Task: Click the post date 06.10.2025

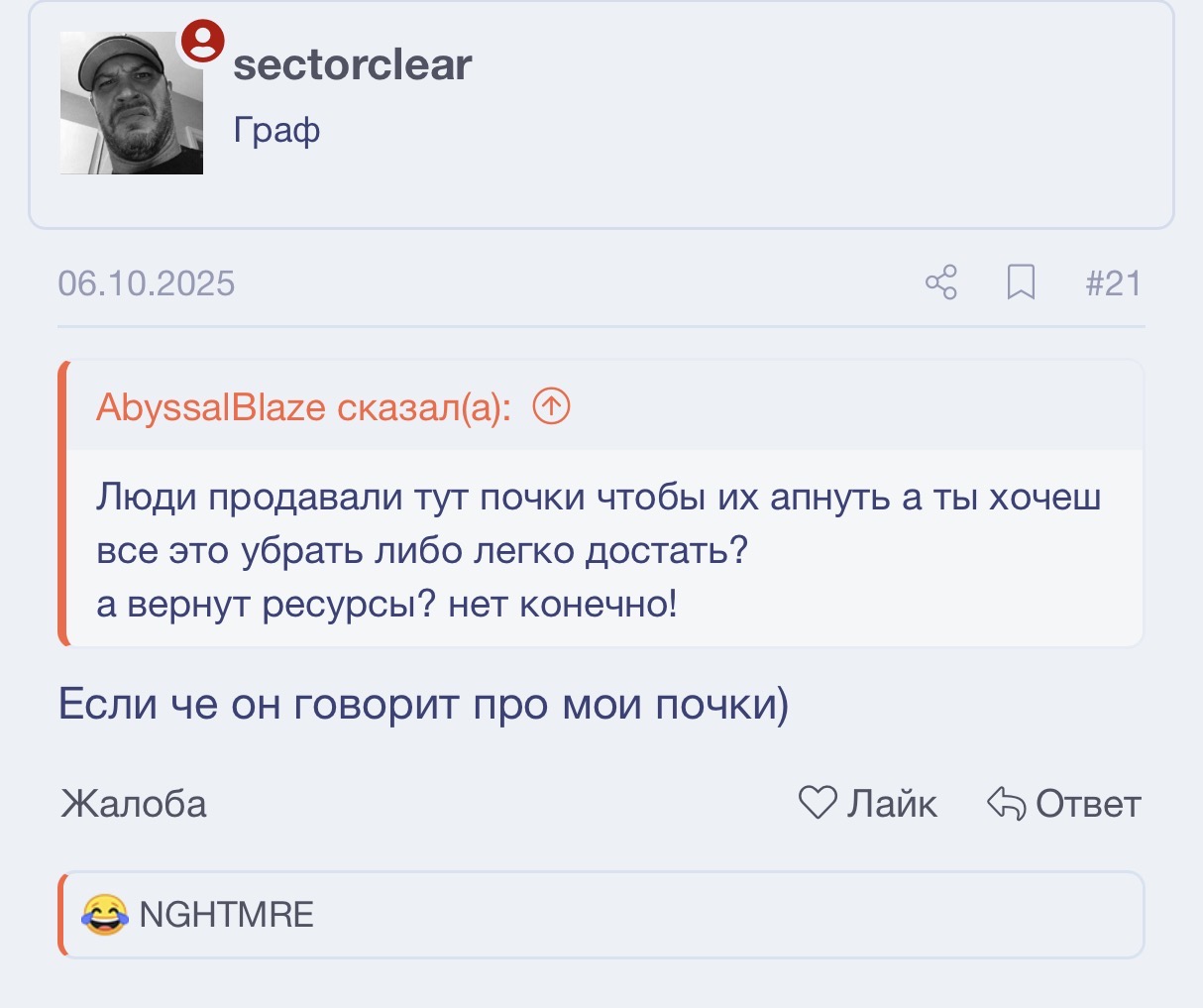Action: coord(147,283)
